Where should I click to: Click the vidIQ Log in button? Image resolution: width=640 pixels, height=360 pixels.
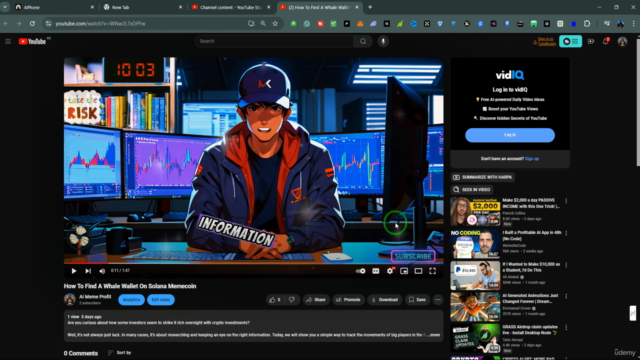pyautogui.click(x=510, y=135)
